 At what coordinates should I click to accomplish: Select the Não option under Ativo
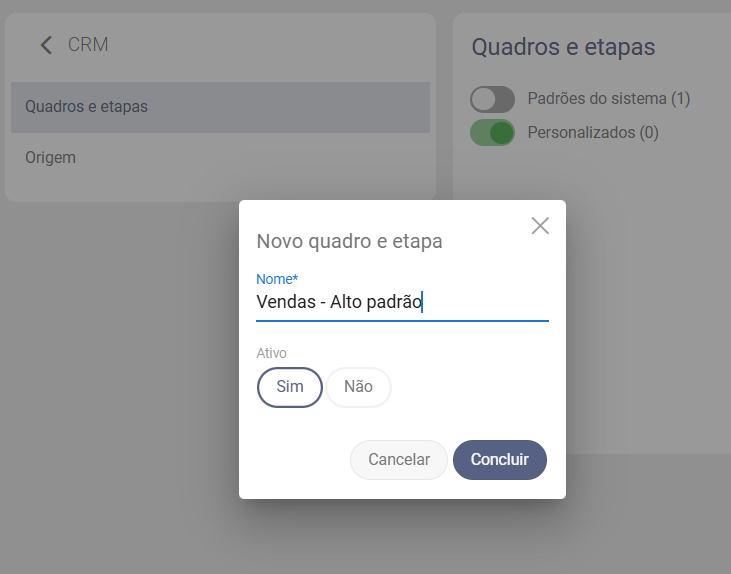click(358, 387)
